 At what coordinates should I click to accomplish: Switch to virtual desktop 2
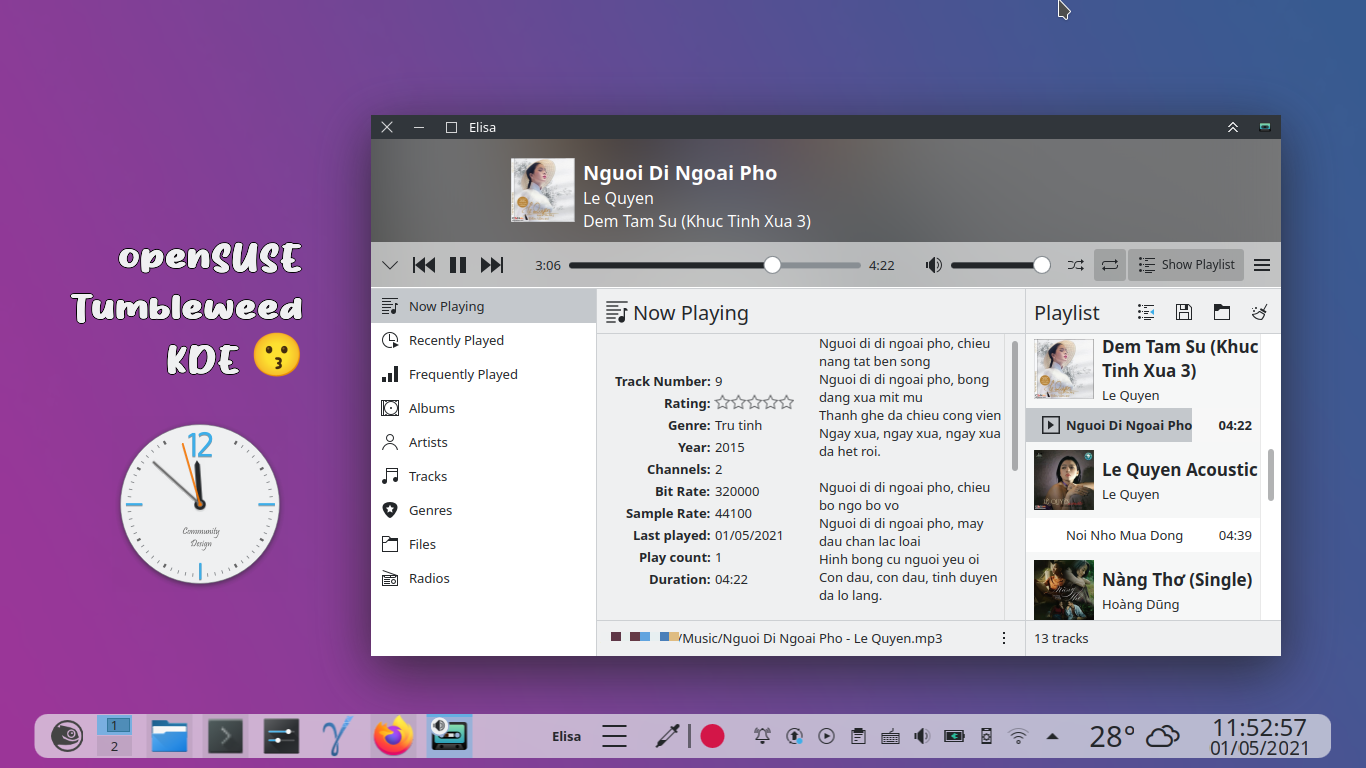point(114,746)
